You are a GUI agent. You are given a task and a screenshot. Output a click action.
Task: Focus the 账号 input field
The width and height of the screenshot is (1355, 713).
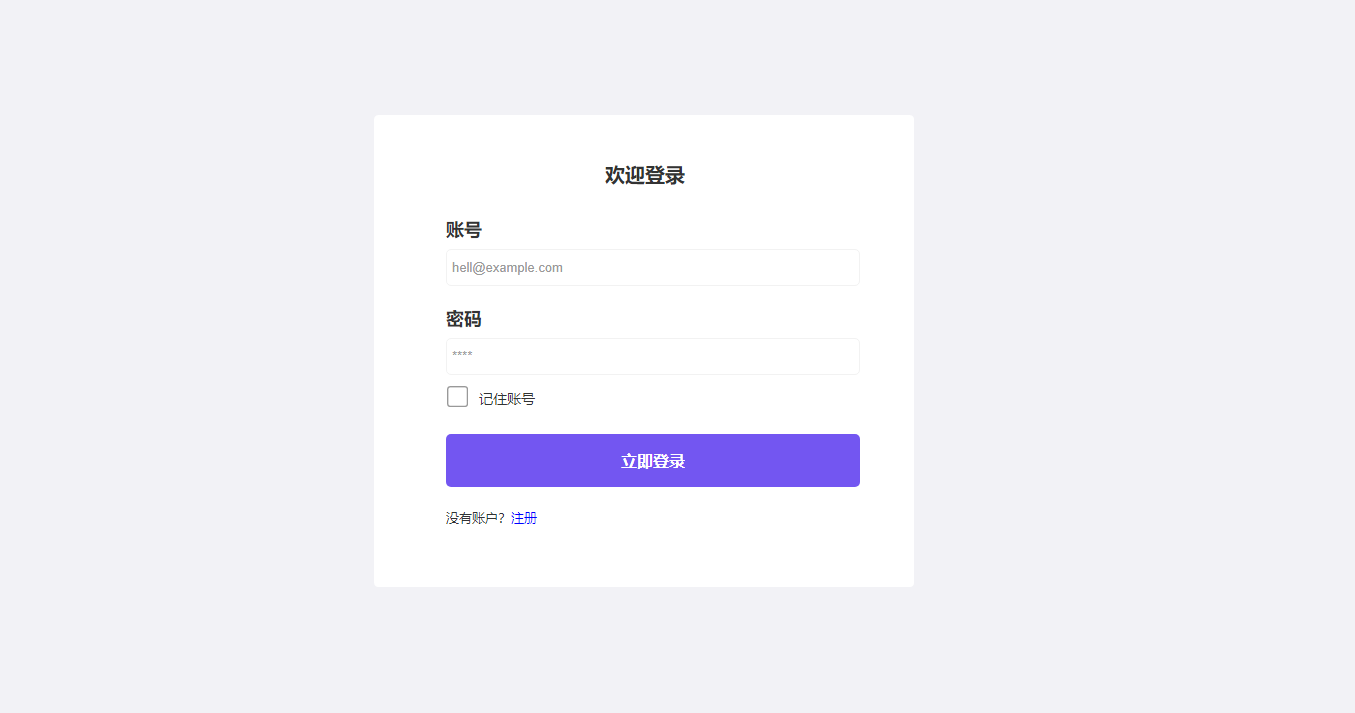(x=653, y=268)
